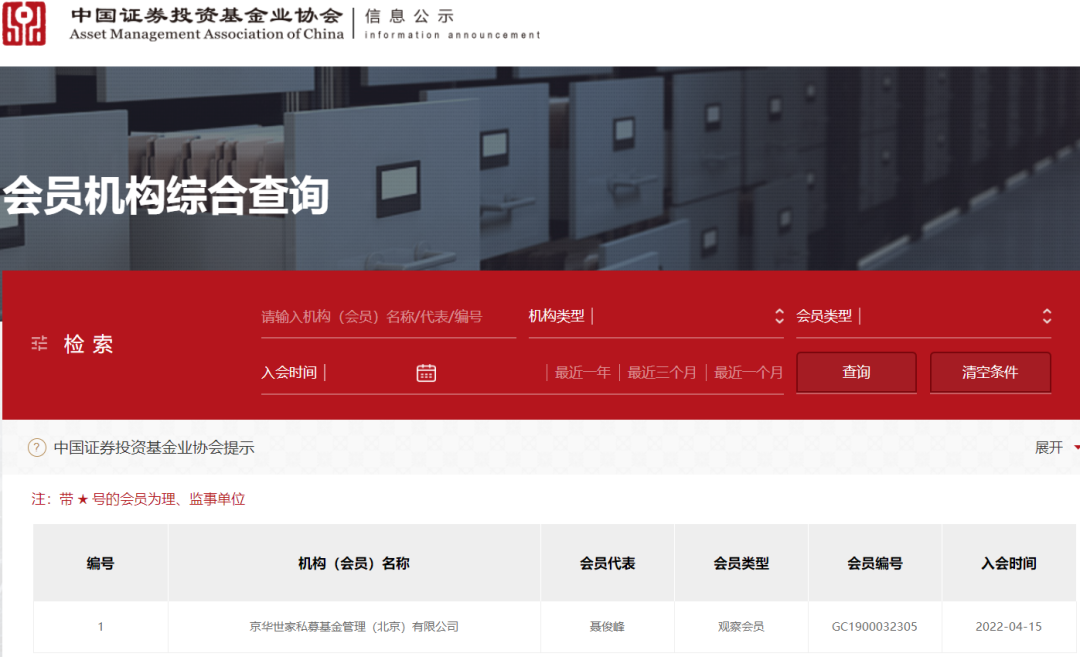Click the 机构（会员）名称 column header
Image resolution: width=1080 pixels, height=657 pixels.
(354, 563)
